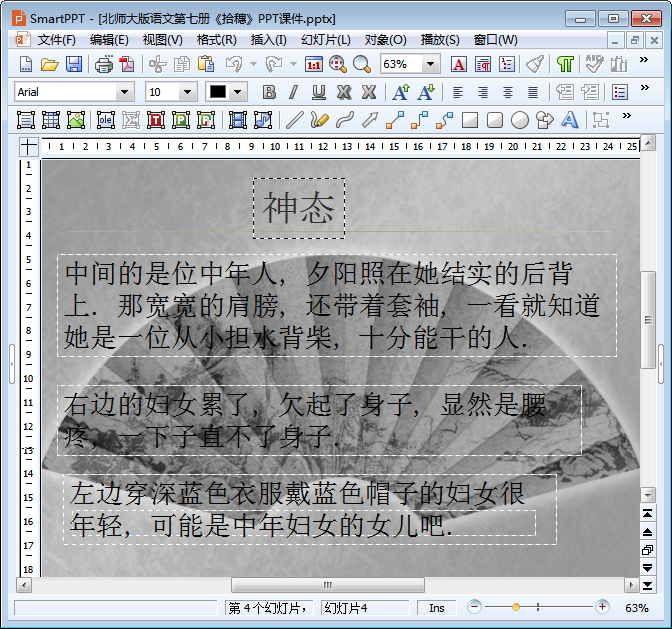Click the increase font size icon

click(400, 92)
